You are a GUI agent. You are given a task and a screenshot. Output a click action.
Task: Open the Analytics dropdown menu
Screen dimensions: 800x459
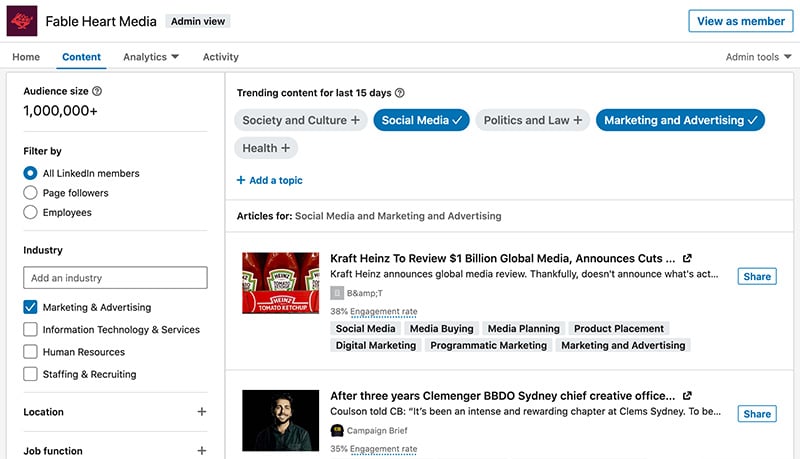[x=151, y=57]
